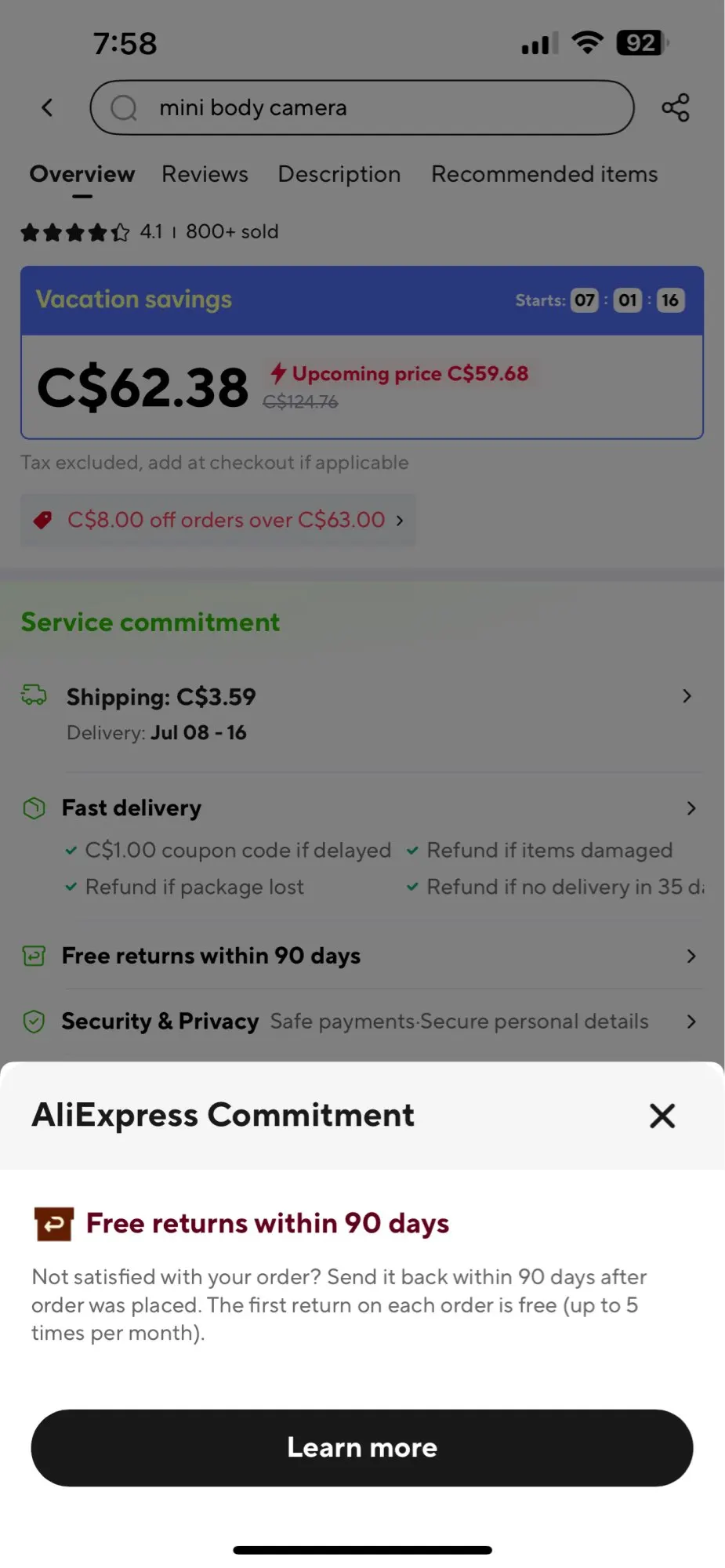Switch to the Reviews tab

click(205, 174)
